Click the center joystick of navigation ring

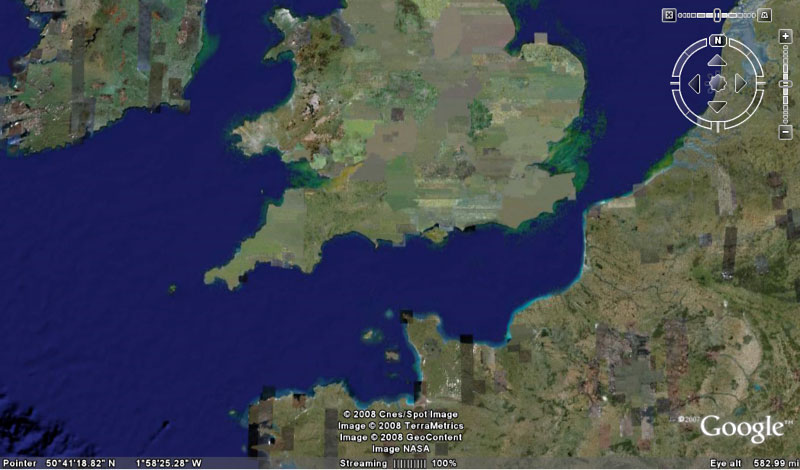click(717, 84)
